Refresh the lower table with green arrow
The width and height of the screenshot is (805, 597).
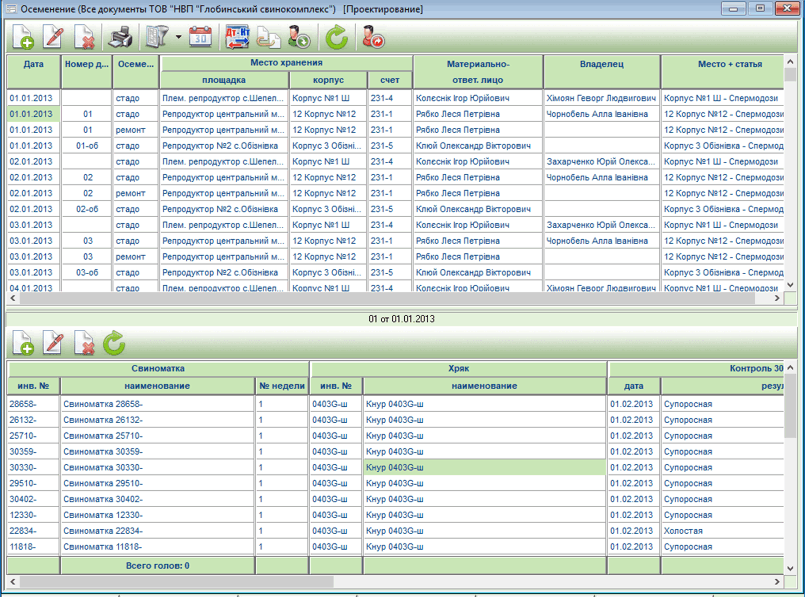click(115, 343)
